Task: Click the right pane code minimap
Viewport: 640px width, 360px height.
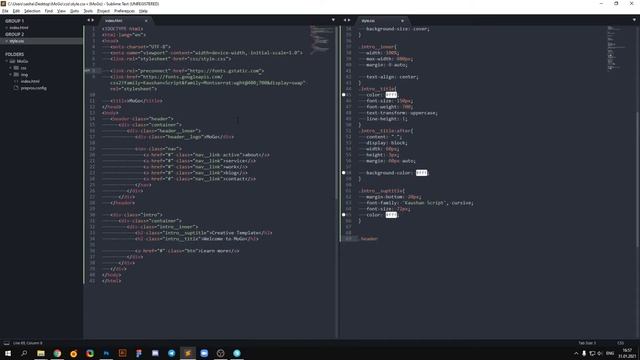Action: [x=616, y=48]
